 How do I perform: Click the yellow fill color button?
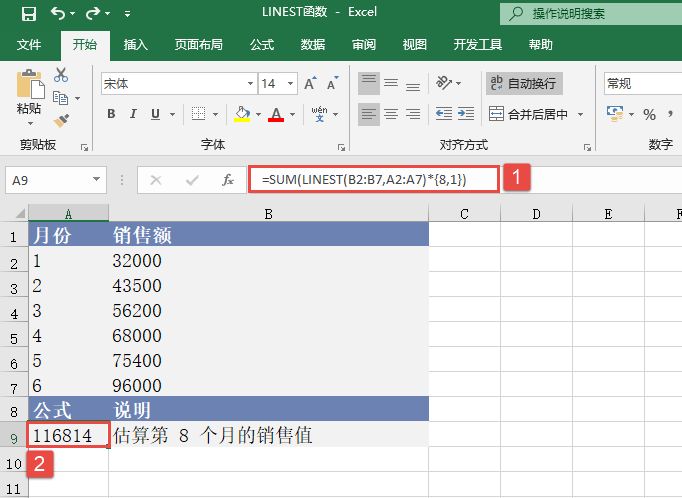coord(242,114)
